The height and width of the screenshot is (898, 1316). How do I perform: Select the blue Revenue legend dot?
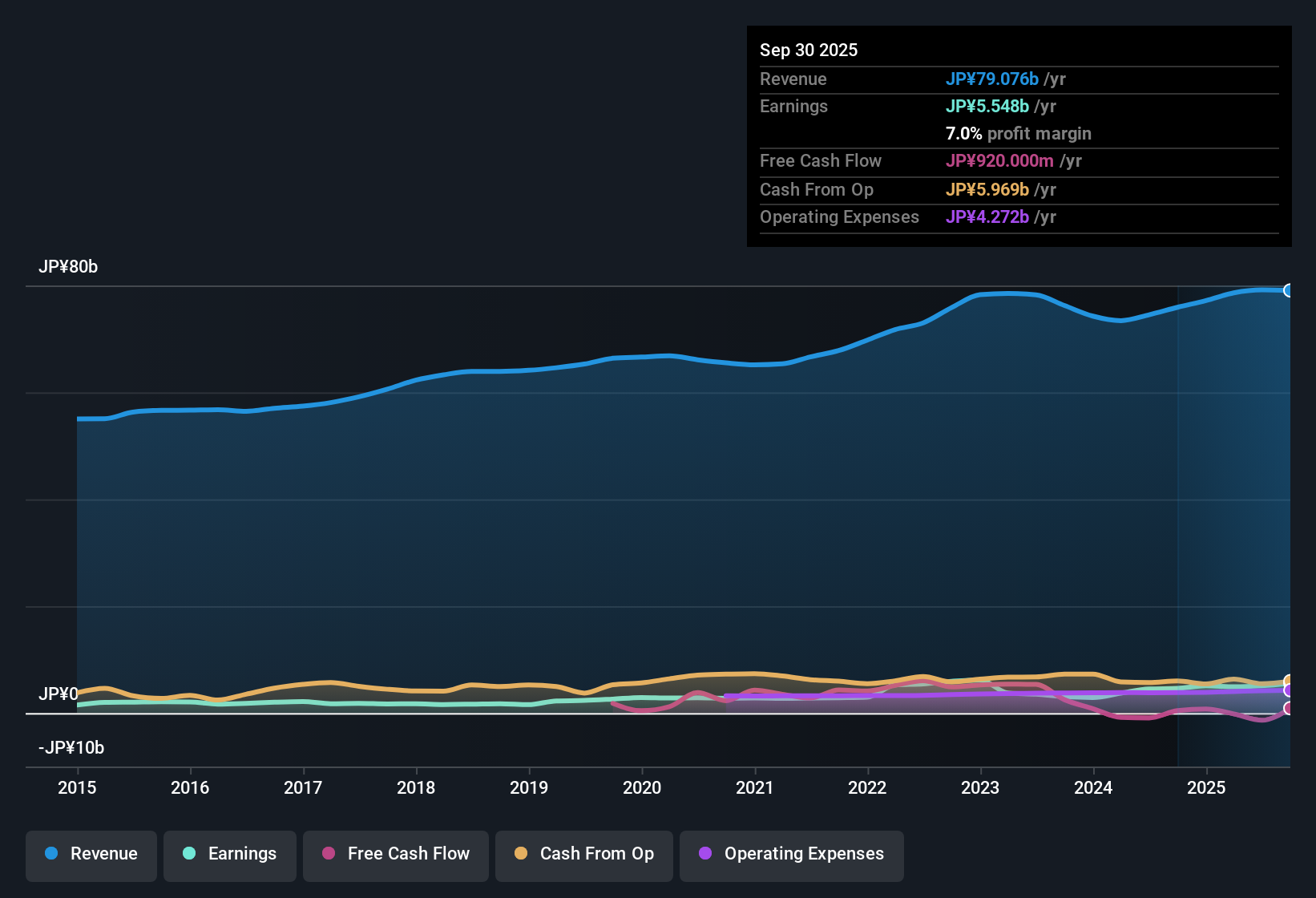[50, 854]
